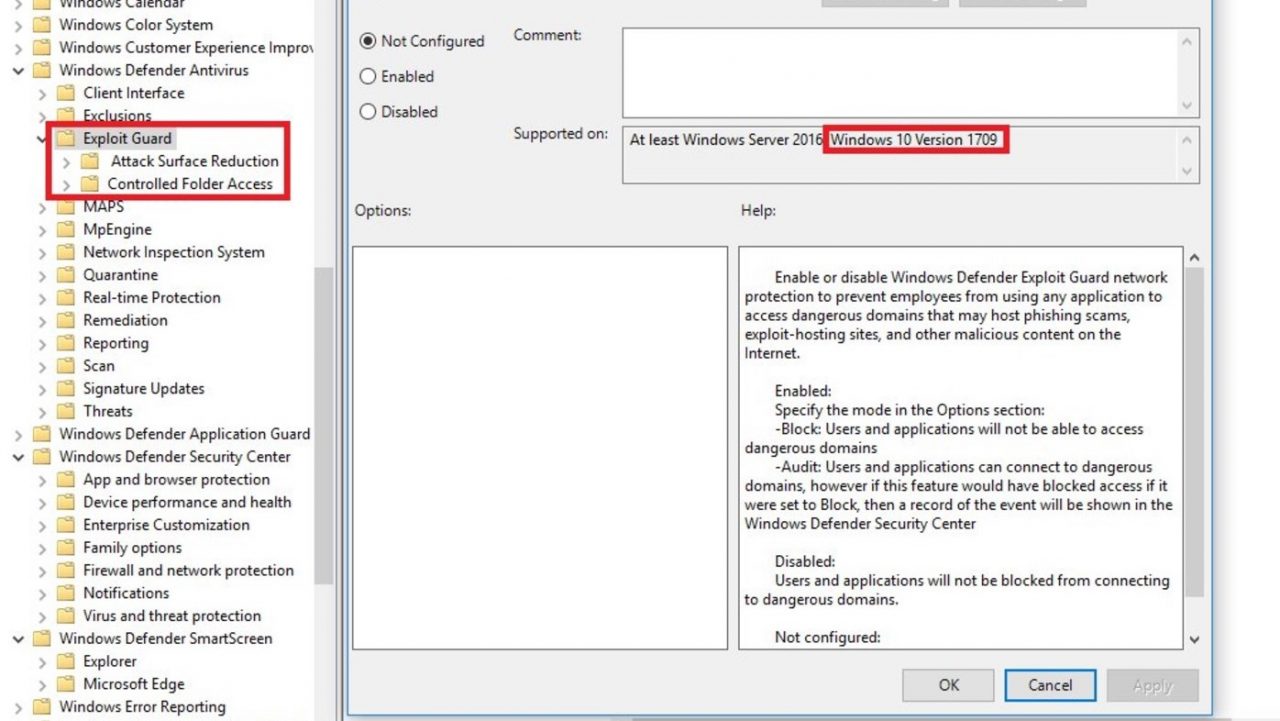The width and height of the screenshot is (1280, 721).
Task: Click the Help pane scrollbar thumb
Action: point(1194,432)
